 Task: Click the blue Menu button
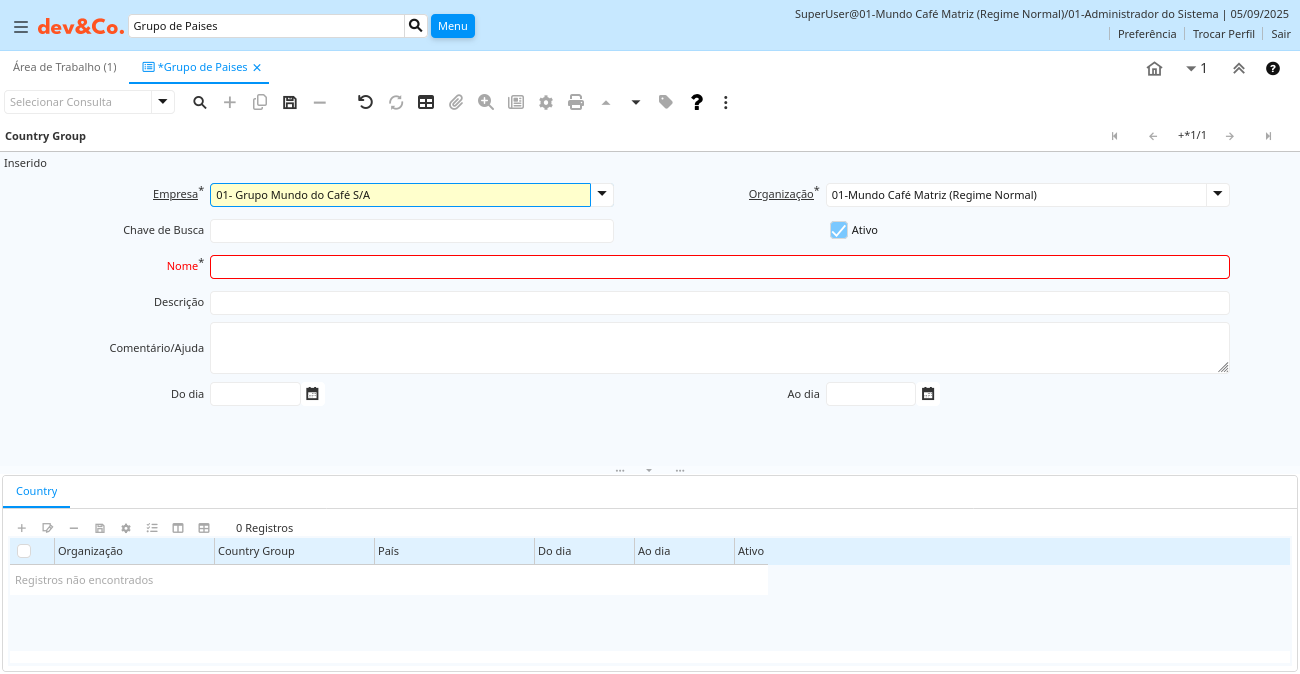point(452,26)
